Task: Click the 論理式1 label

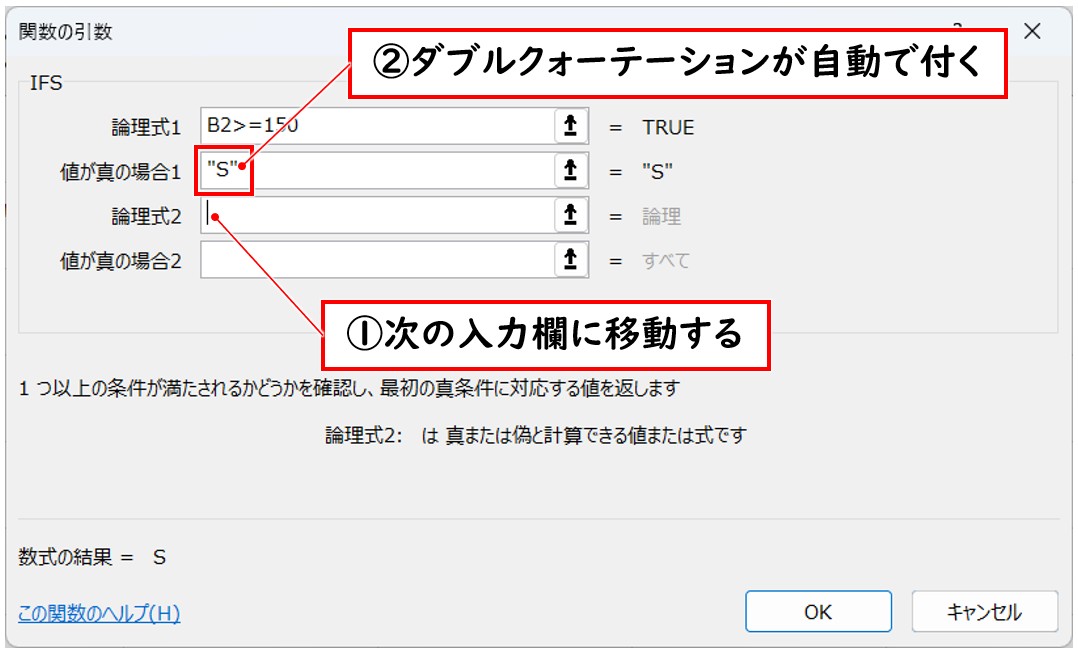Action: tap(146, 127)
